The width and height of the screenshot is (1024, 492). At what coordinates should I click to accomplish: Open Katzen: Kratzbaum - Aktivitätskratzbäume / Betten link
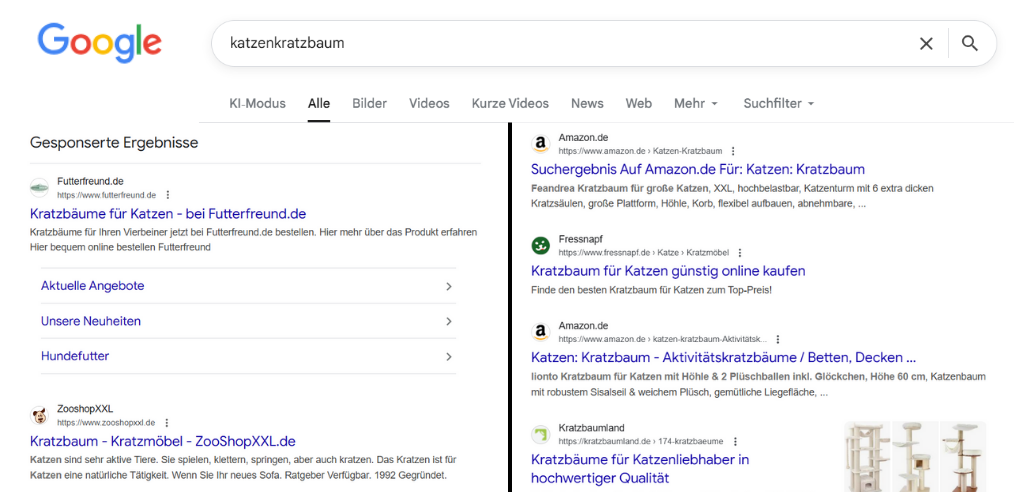click(x=724, y=357)
